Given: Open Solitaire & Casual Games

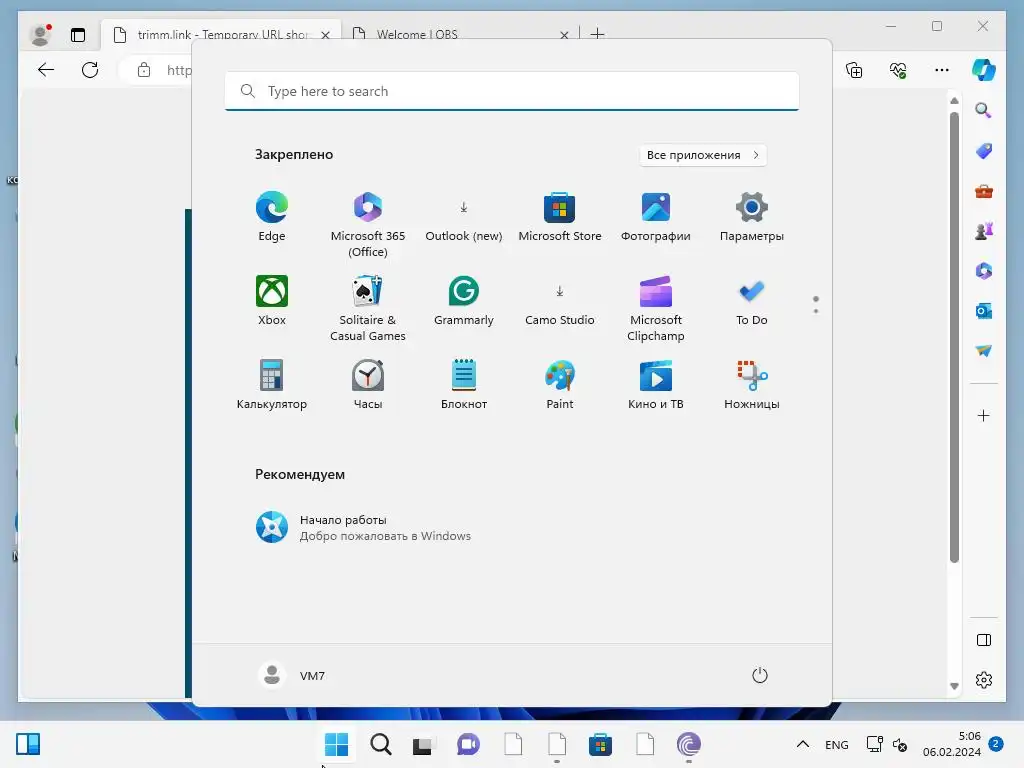Looking at the screenshot, I should click(368, 308).
